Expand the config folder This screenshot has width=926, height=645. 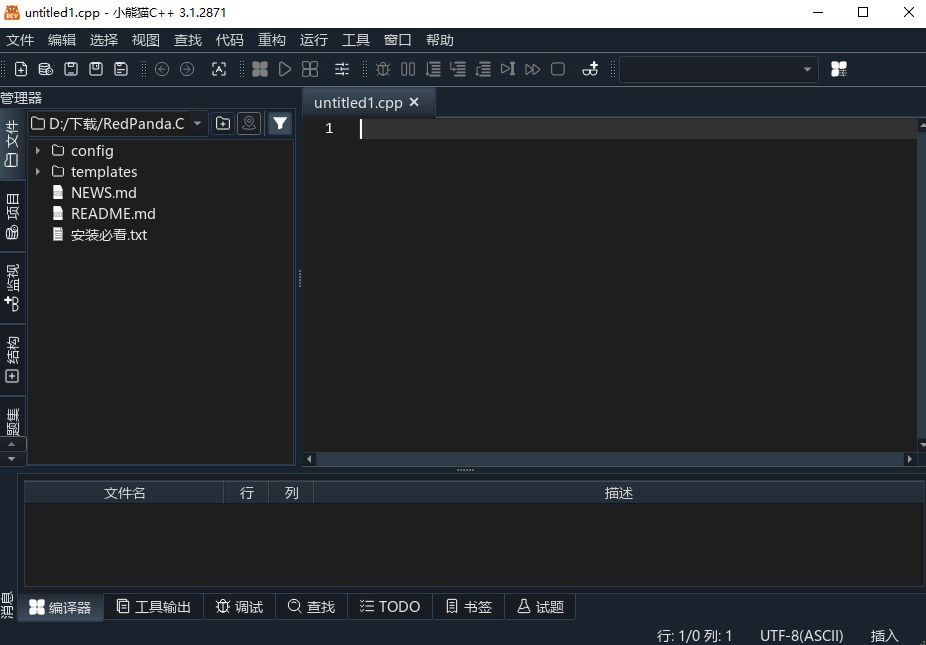coord(38,150)
